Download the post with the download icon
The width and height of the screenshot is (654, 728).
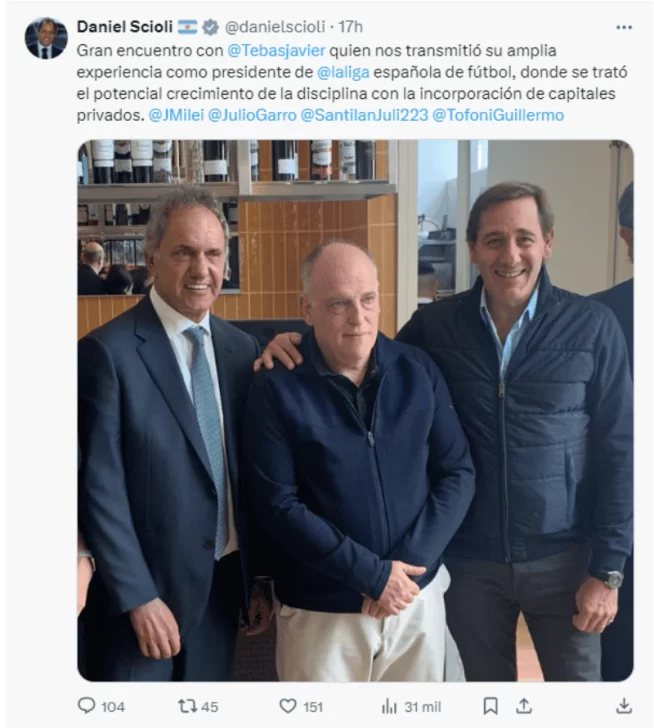pos(624,706)
